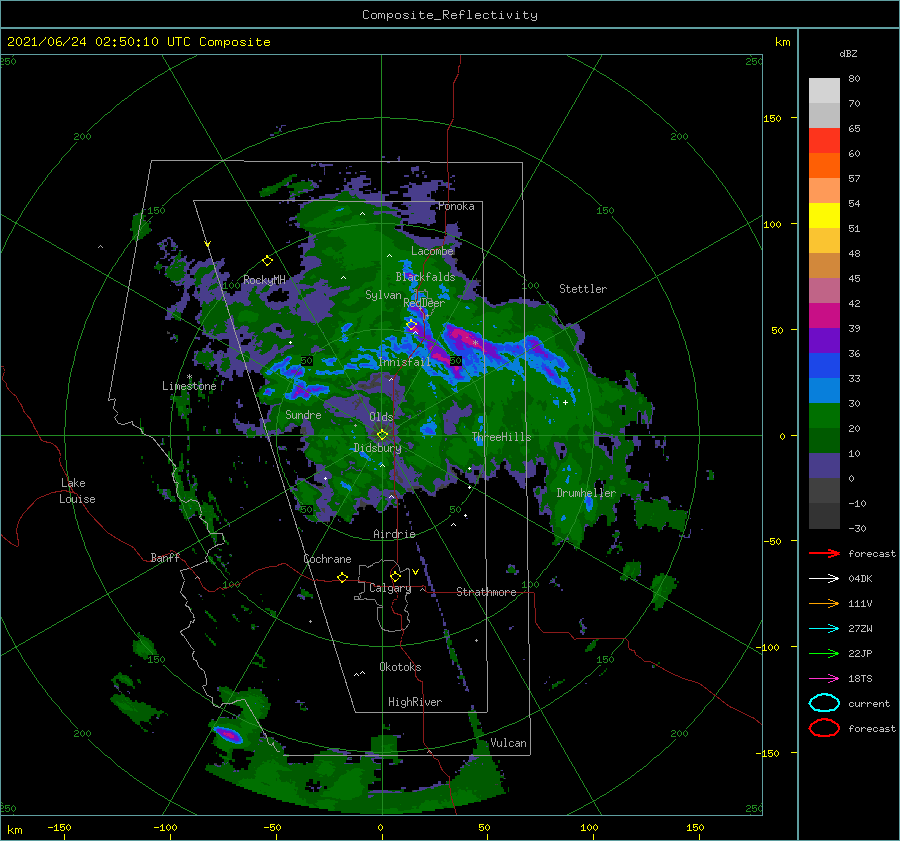
Task: Click the cyan current ellipse icon
Action: (x=824, y=703)
